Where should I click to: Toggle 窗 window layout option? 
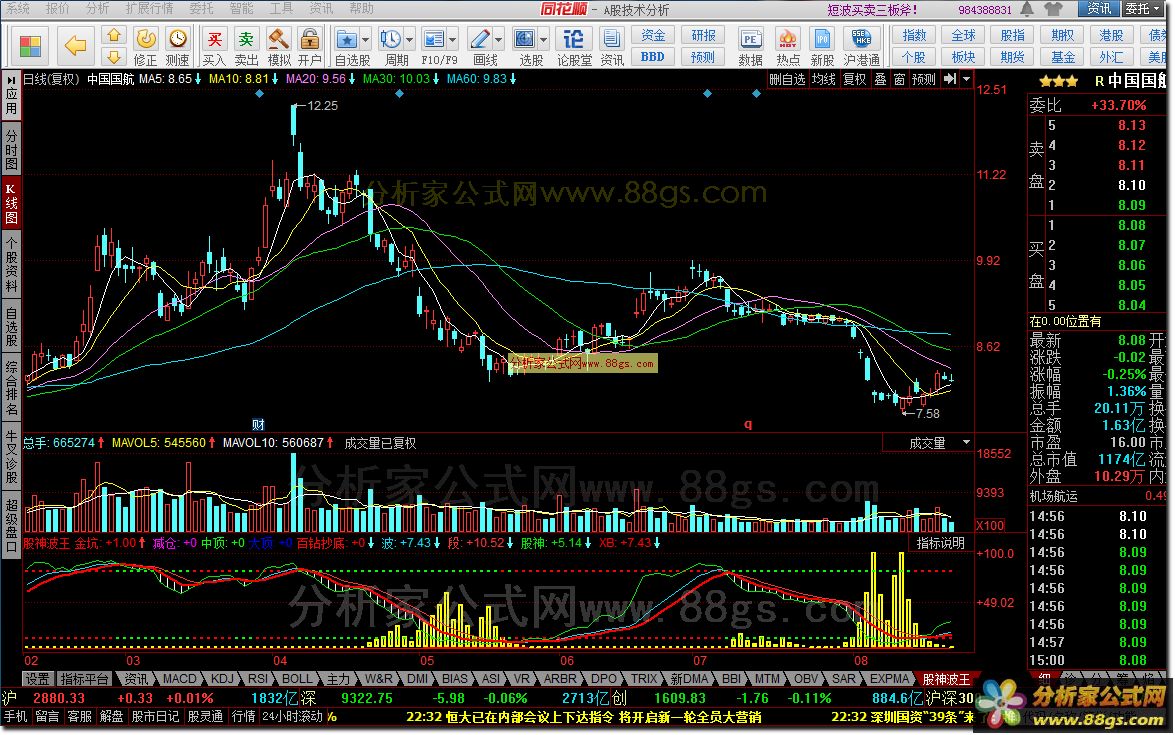coord(899,79)
